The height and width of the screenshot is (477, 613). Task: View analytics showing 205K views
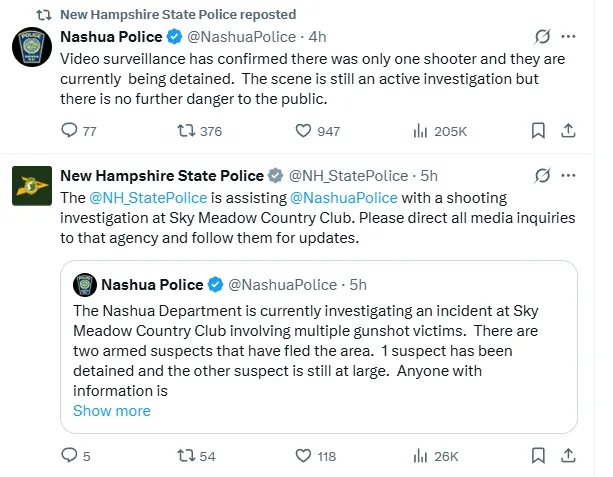421,131
